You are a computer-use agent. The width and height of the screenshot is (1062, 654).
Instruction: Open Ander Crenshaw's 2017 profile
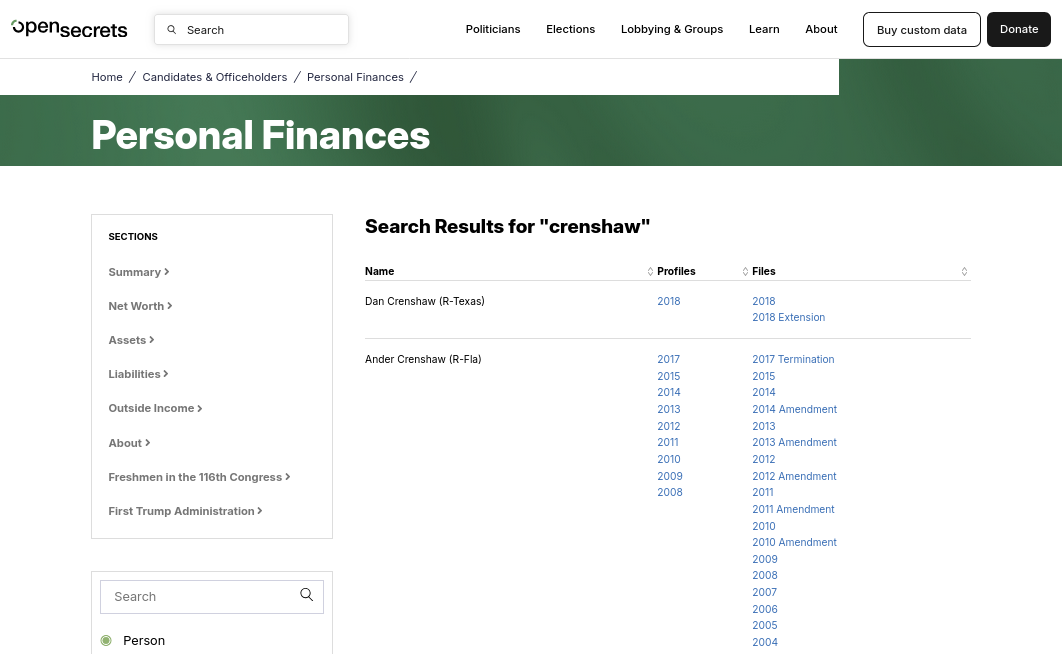click(668, 359)
